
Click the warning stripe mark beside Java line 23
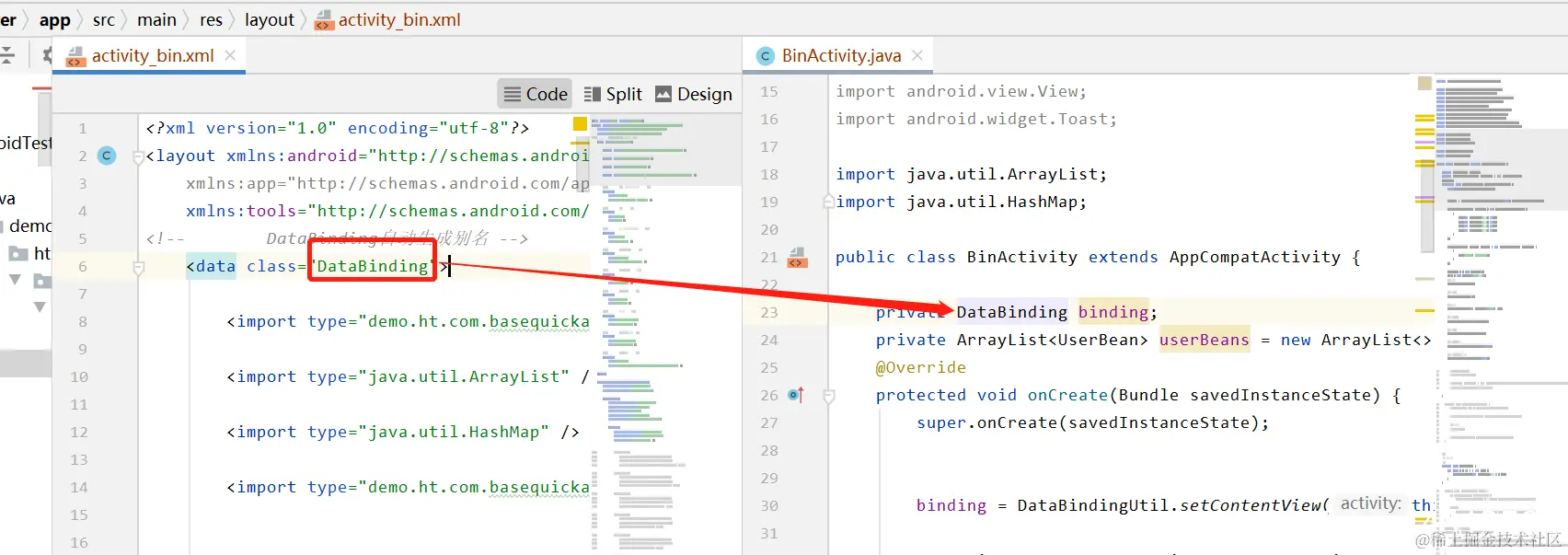[x=1424, y=311]
